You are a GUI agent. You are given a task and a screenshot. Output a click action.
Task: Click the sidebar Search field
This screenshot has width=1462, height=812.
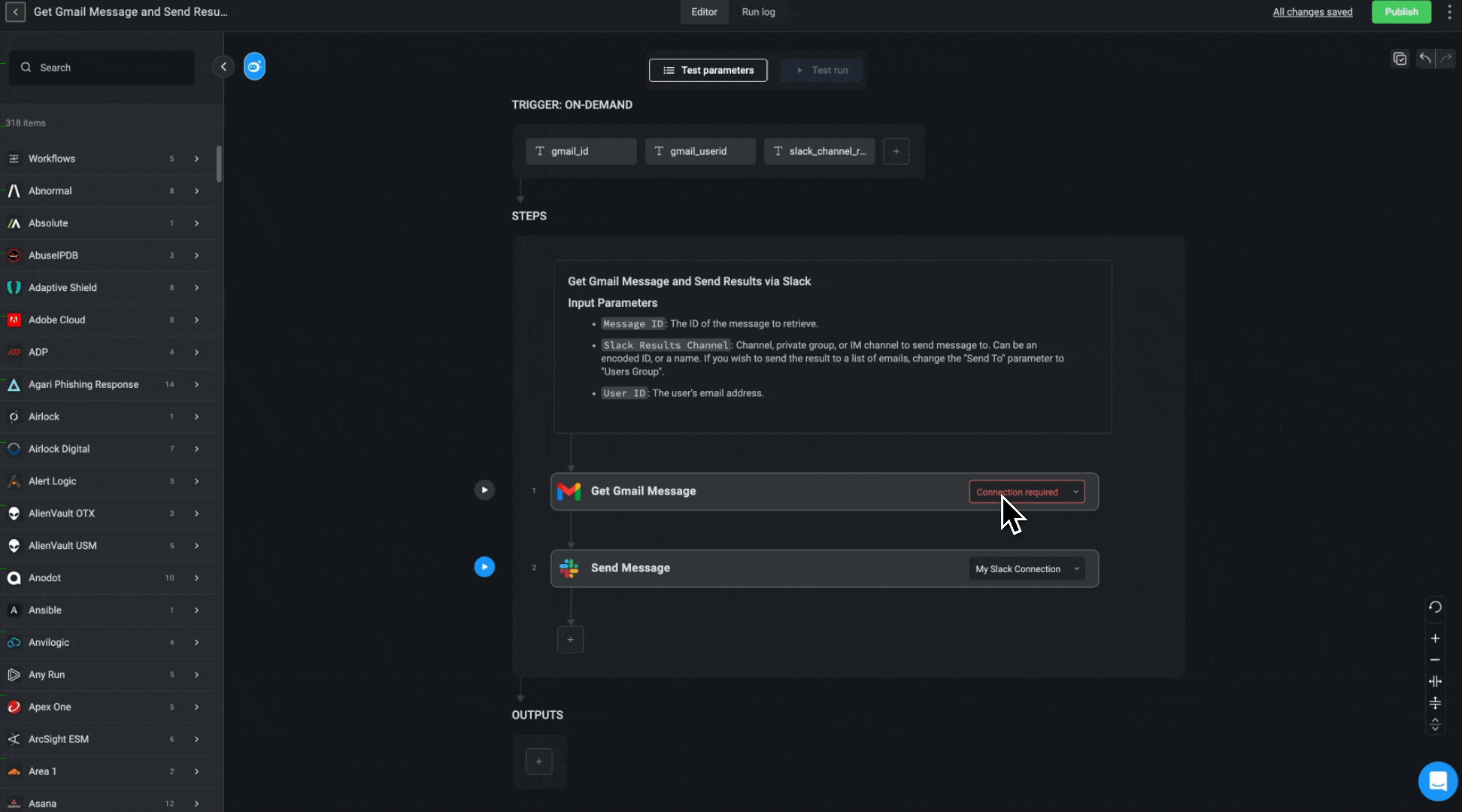coord(102,68)
